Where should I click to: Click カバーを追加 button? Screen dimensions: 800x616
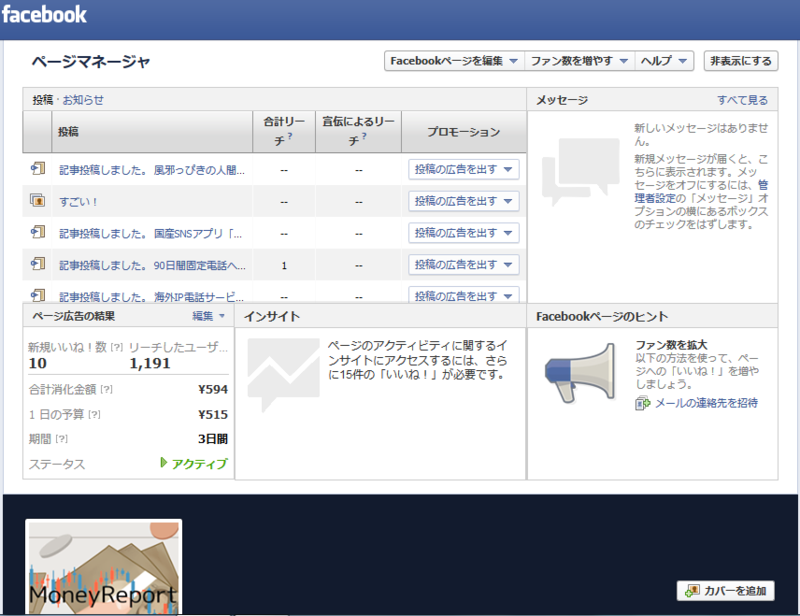pos(726,590)
